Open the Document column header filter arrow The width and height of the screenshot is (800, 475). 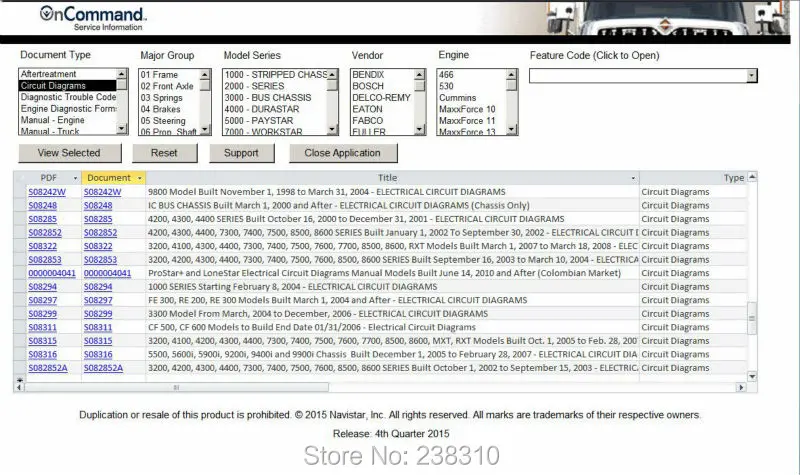[x=140, y=178]
